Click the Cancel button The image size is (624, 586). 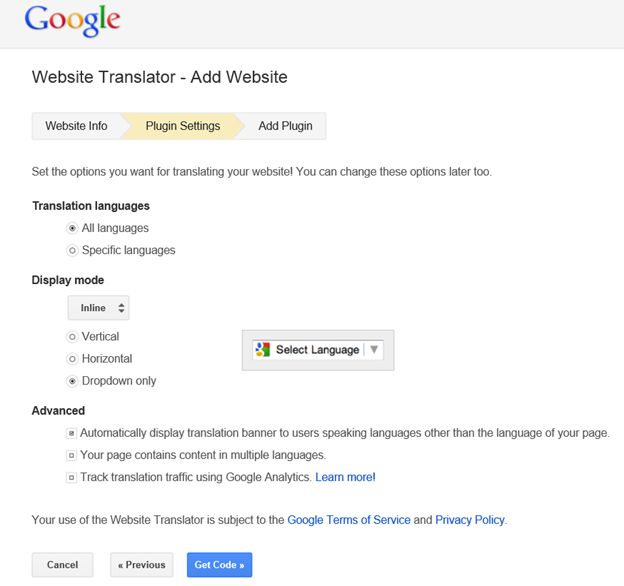(62, 565)
